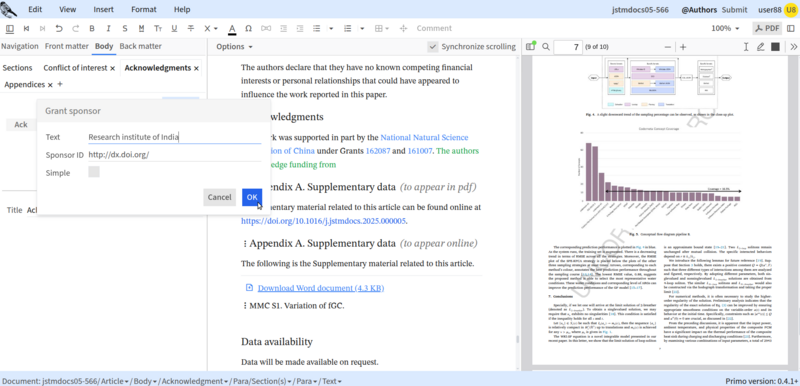Viewport: 800px width, 386px height.
Task: Open the View menu
Action: (x=67, y=9)
